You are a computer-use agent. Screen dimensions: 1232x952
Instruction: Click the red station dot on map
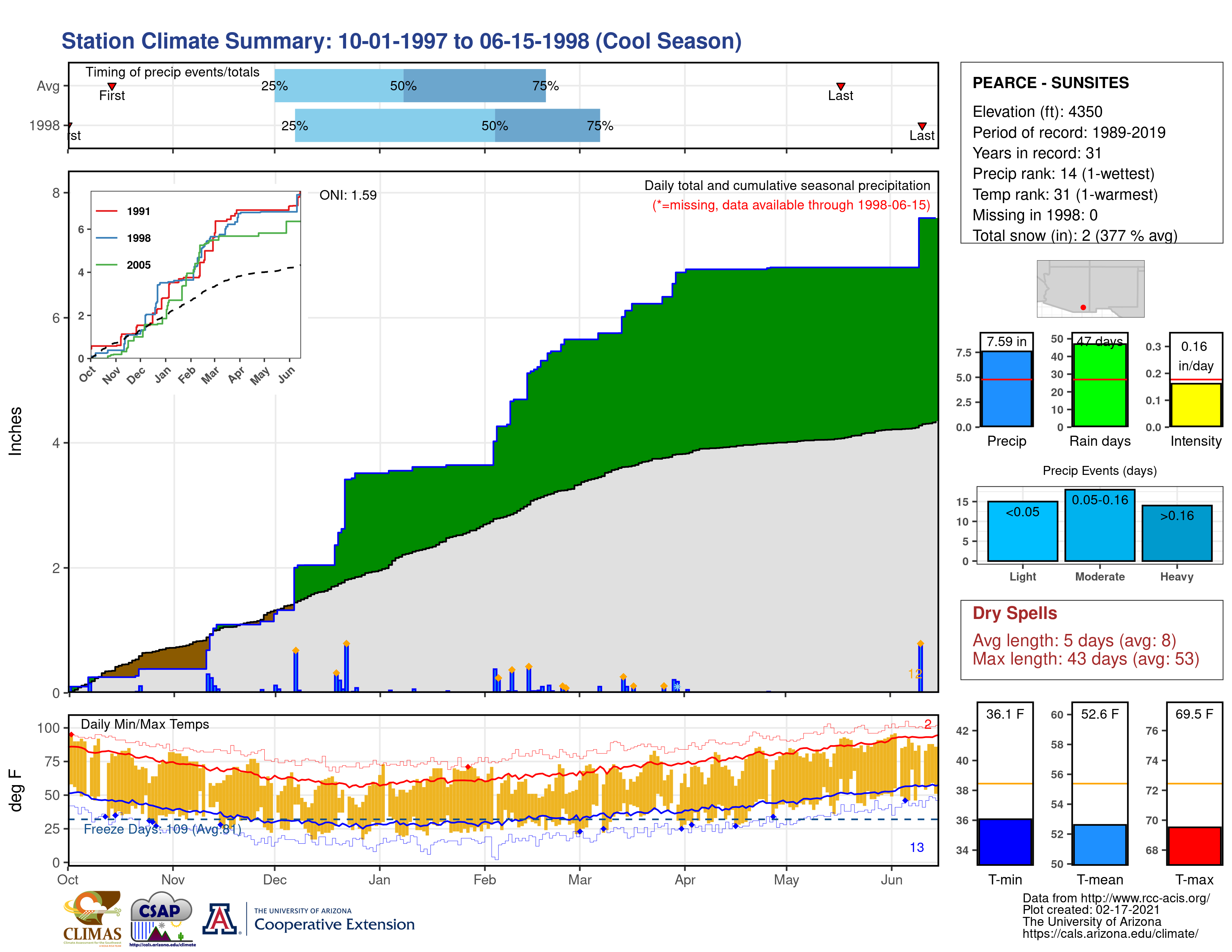click(x=1083, y=307)
